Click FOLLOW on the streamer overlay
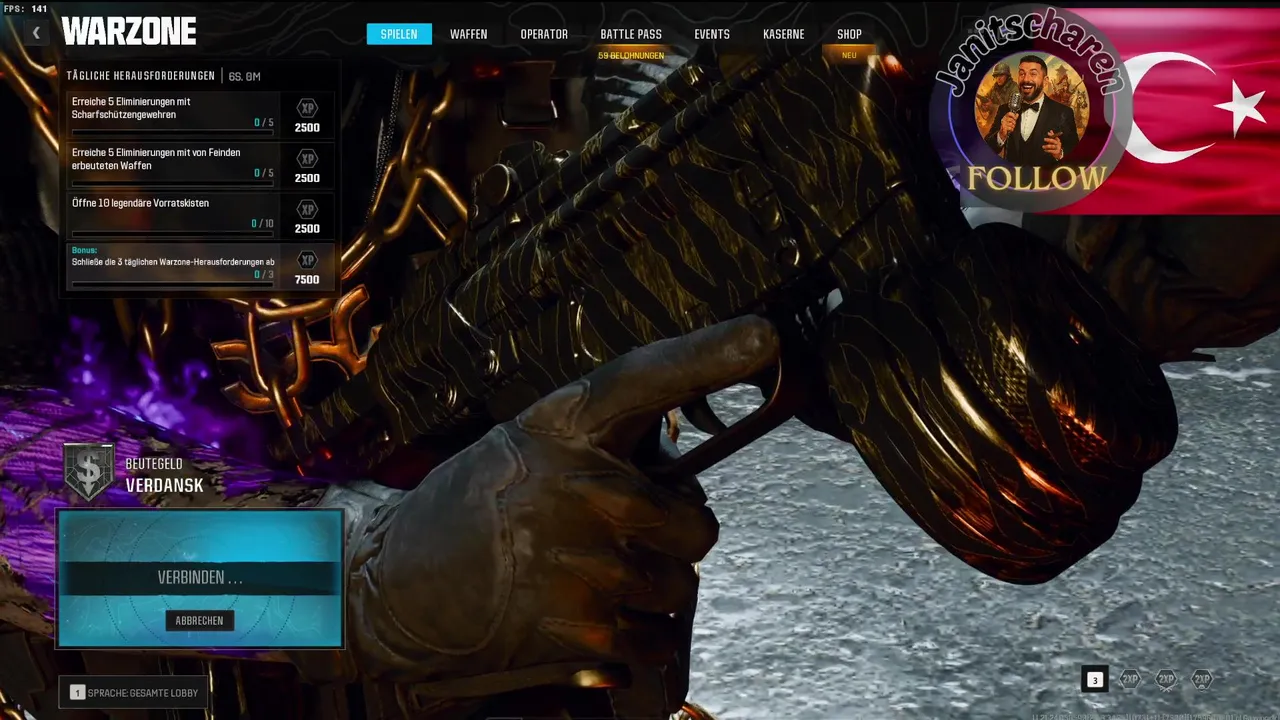 (x=1037, y=179)
